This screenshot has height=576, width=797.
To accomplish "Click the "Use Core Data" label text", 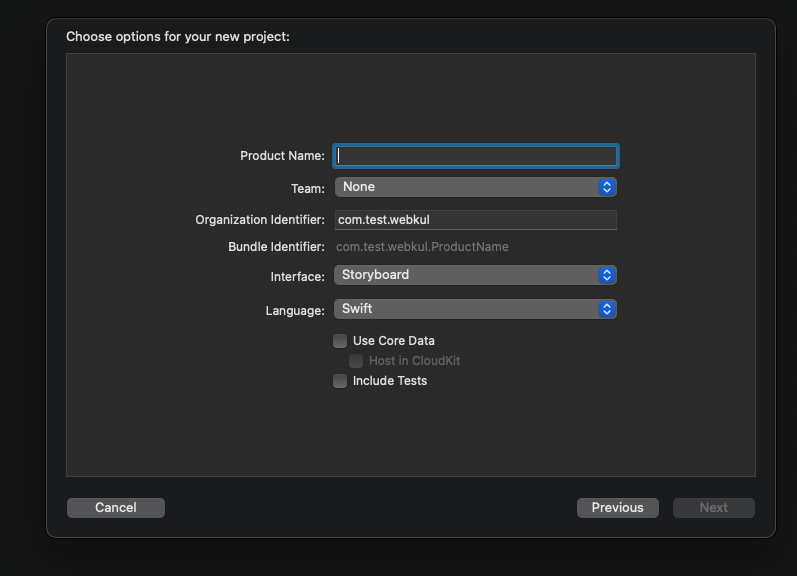I will pyautogui.click(x=394, y=341).
